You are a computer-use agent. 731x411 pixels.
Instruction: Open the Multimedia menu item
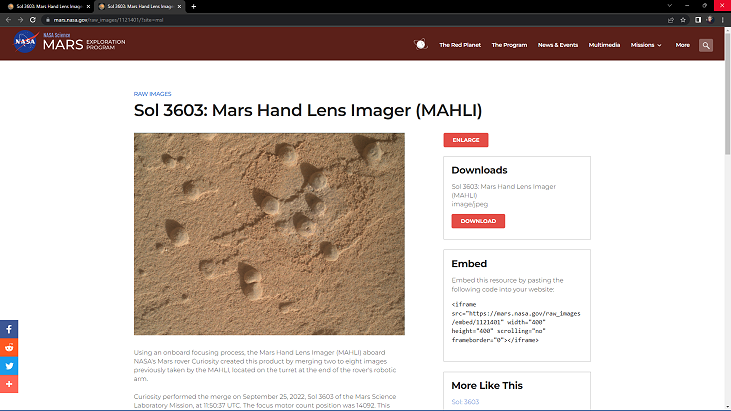pyautogui.click(x=604, y=45)
